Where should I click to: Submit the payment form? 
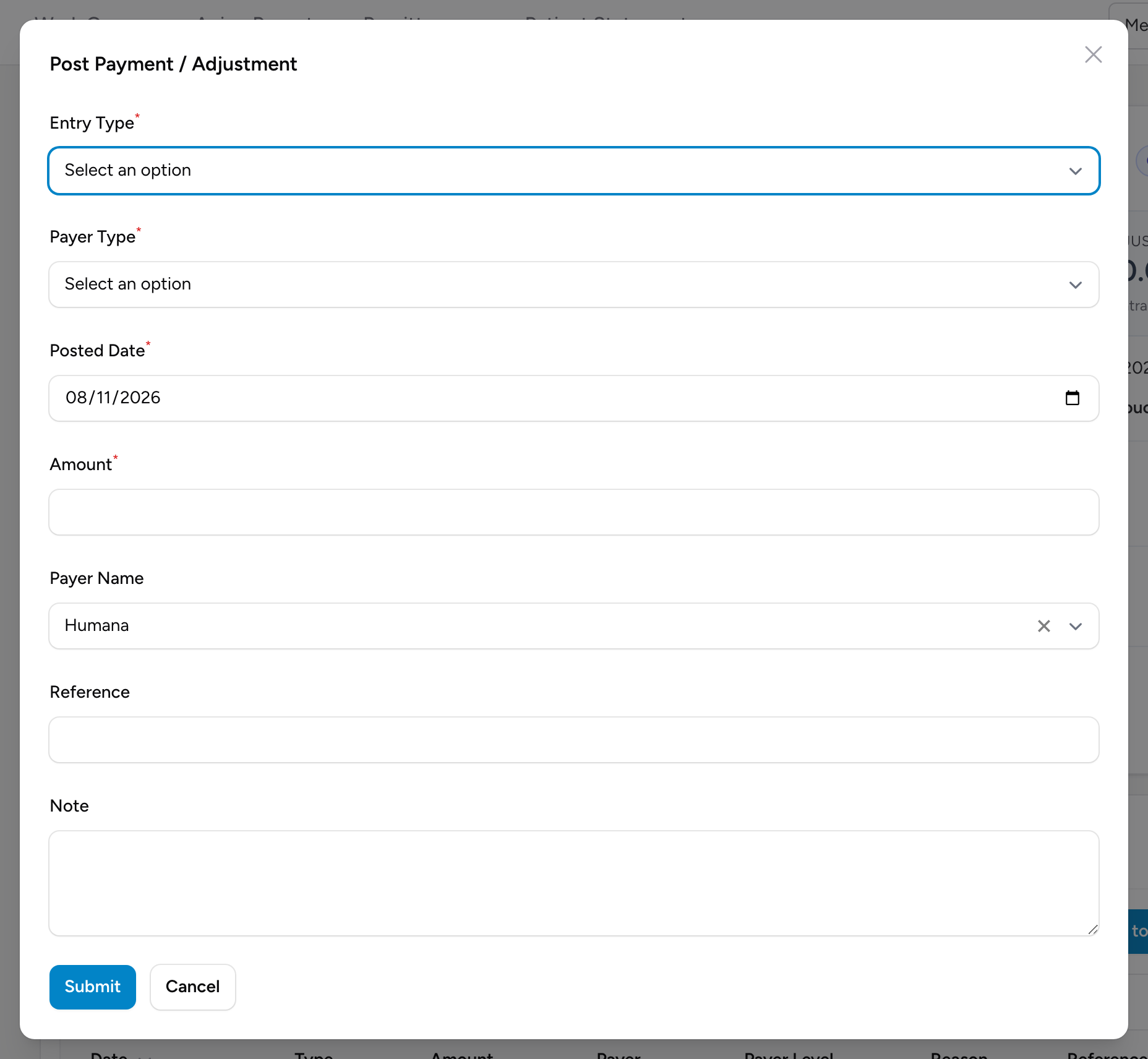coord(93,987)
